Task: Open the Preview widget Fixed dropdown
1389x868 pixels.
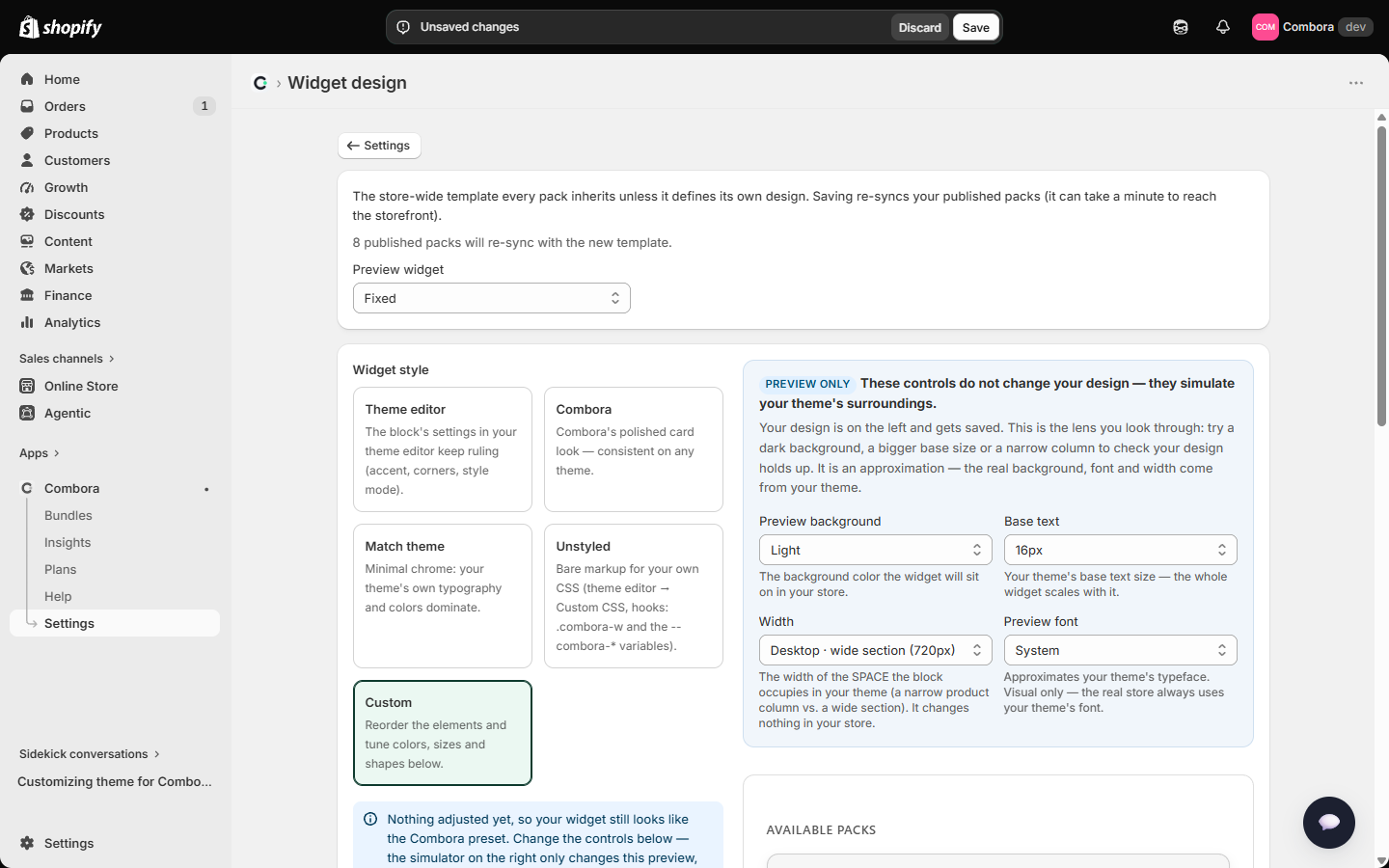Action: [492, 298]
